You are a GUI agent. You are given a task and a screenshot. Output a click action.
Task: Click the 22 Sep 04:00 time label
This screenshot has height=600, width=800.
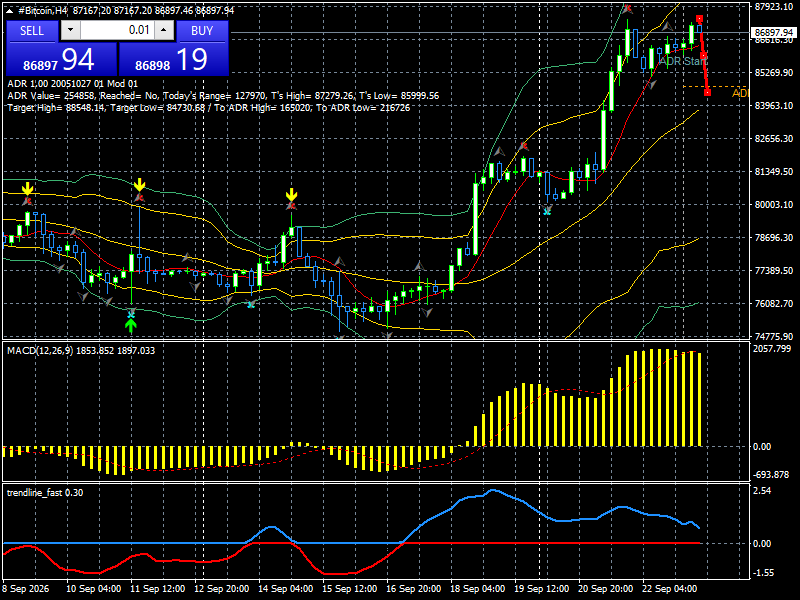pos(670,588)
